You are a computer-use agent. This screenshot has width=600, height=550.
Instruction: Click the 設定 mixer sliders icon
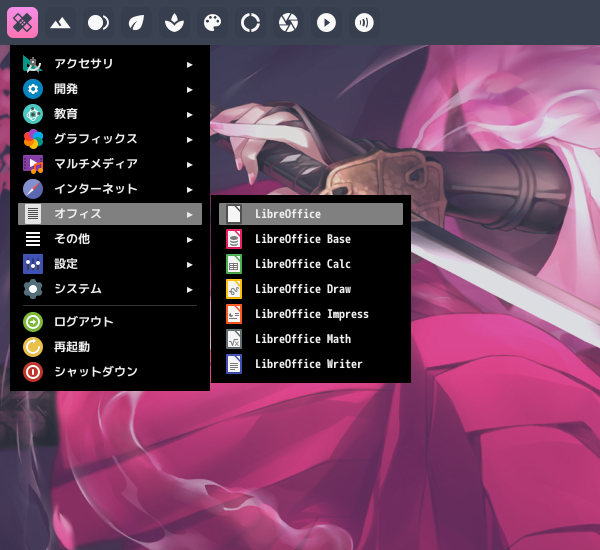point(33,264)
